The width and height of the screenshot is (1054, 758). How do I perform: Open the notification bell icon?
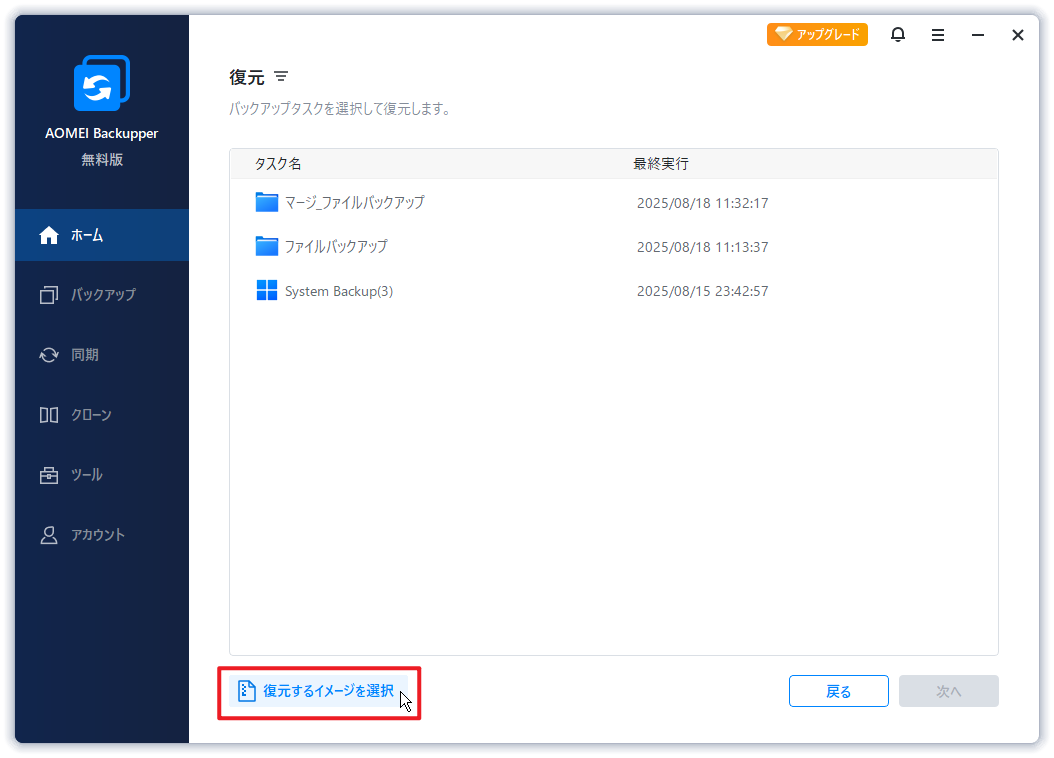(898, 35)
